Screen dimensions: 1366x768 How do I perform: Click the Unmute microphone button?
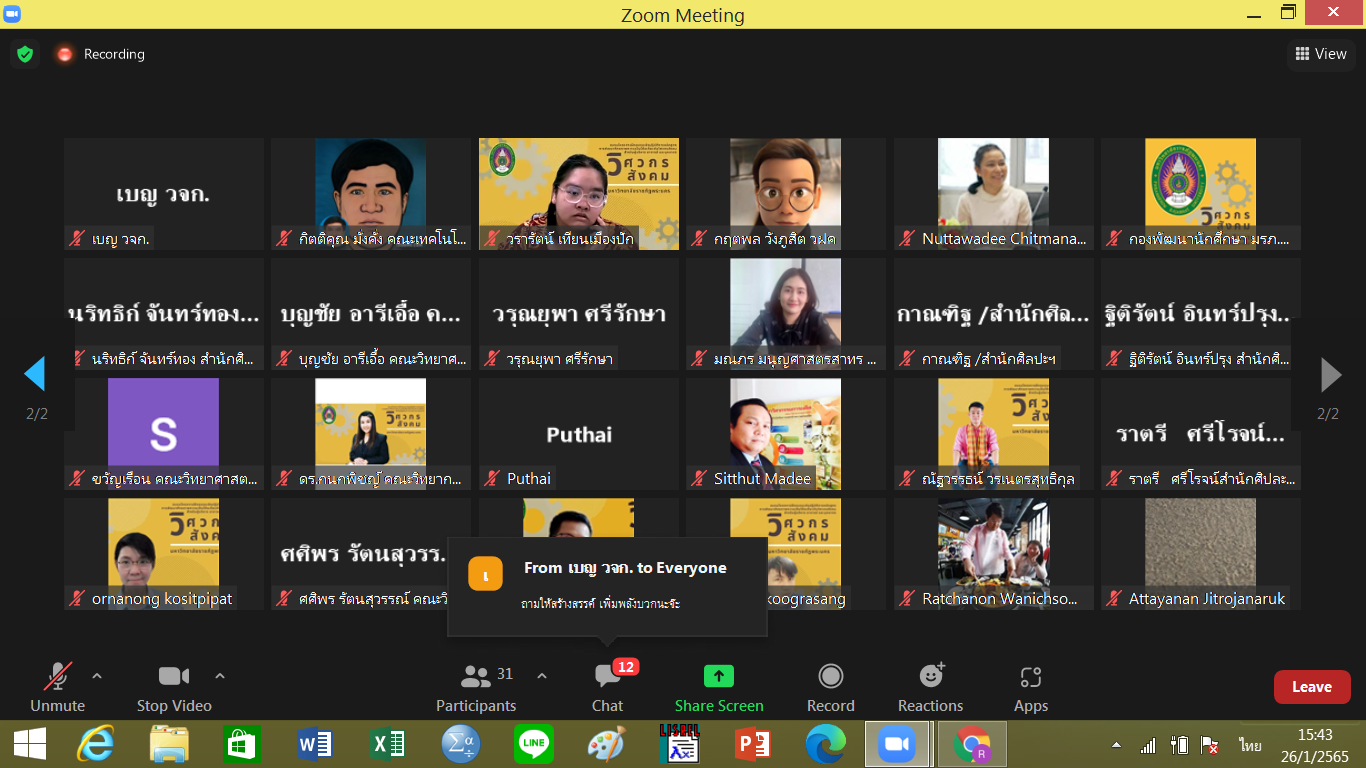click(x=58, y=689)
